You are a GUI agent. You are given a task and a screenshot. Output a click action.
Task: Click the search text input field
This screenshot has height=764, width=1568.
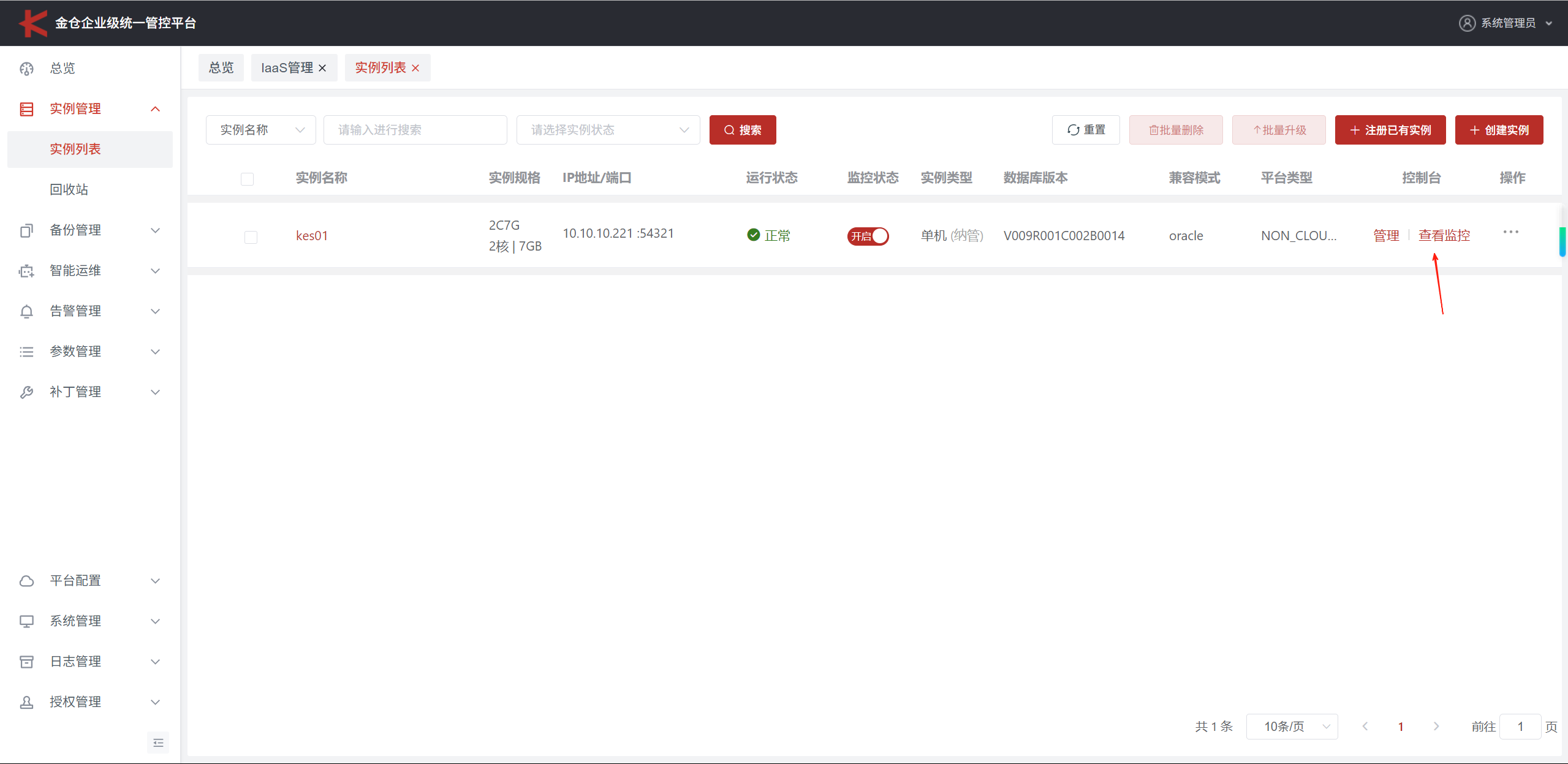(x=415, y=130)
